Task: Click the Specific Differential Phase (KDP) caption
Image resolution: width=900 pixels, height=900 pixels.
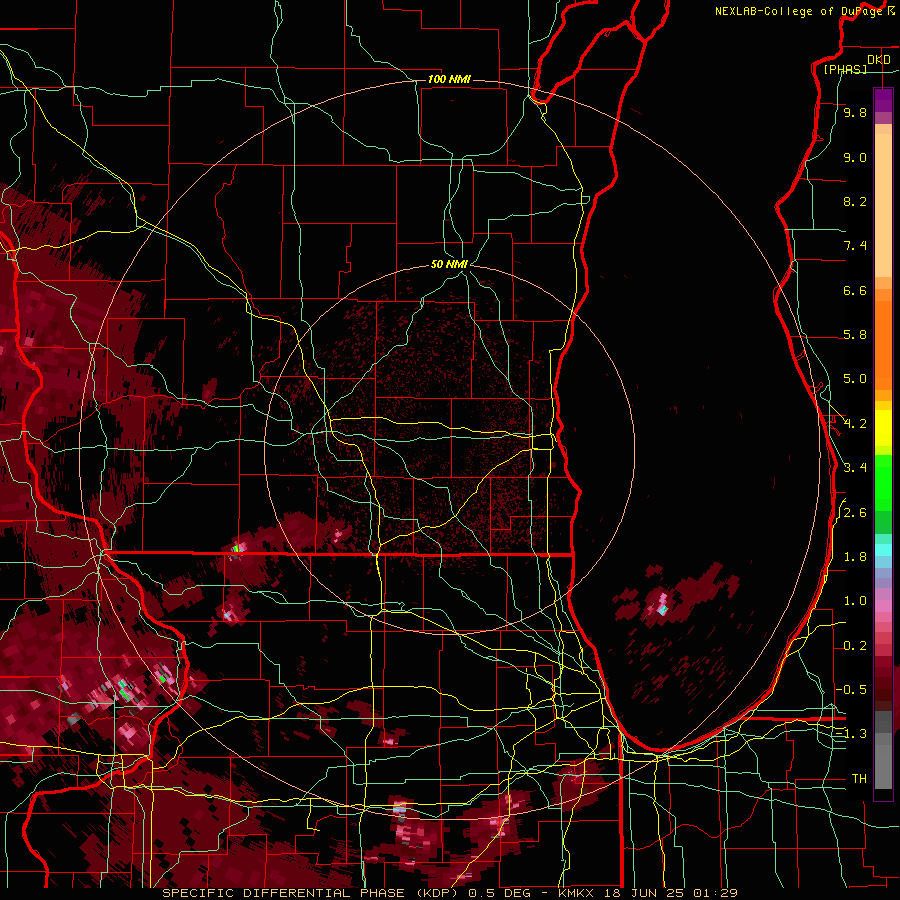Action: (309, 893)
